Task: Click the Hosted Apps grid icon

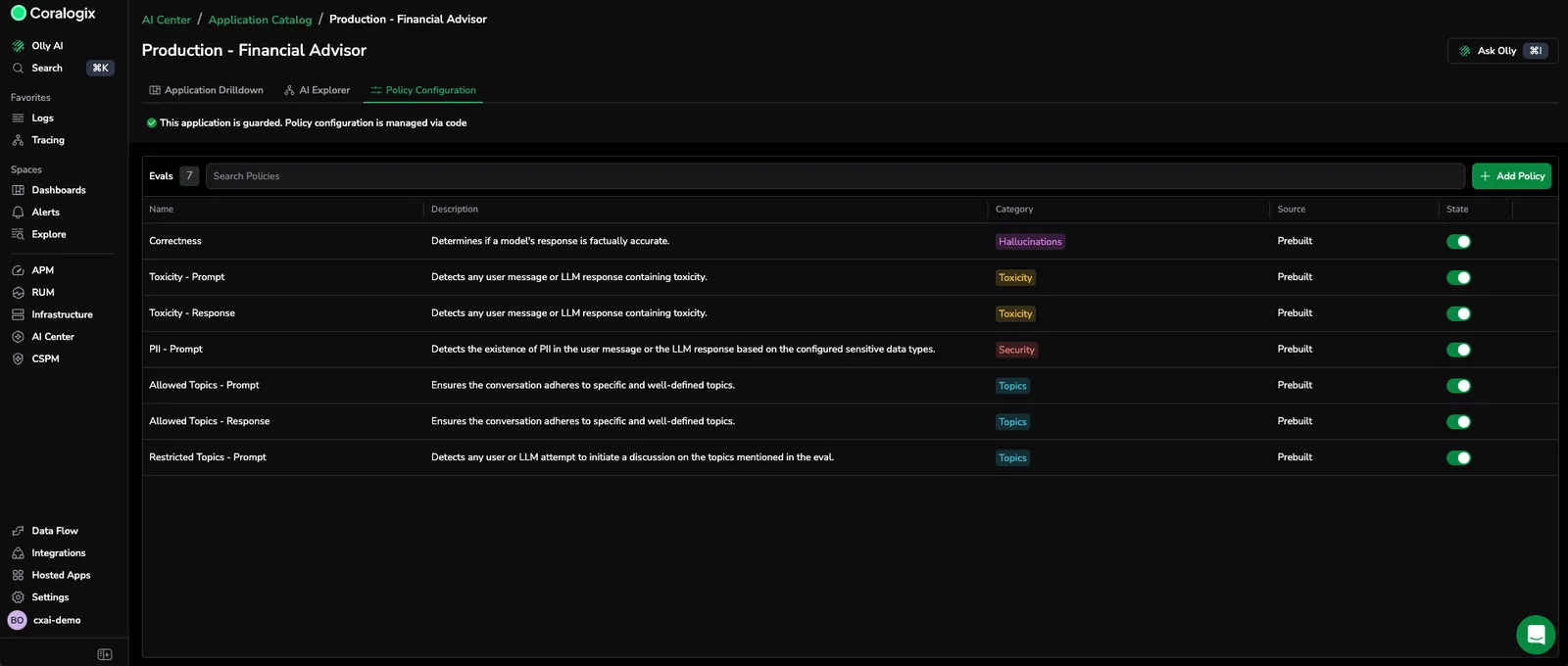Action: [x=18, y=575]
